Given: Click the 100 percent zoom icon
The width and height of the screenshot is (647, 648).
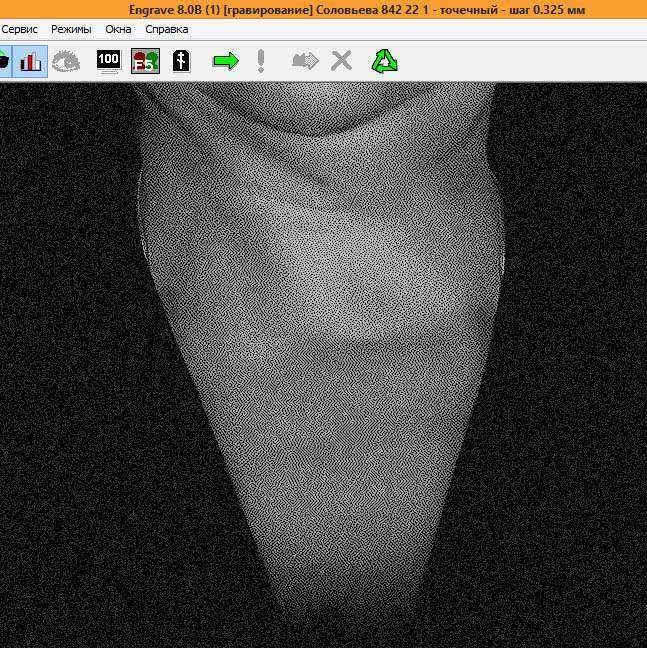Looking at the screenshot, I should (108, 61).
